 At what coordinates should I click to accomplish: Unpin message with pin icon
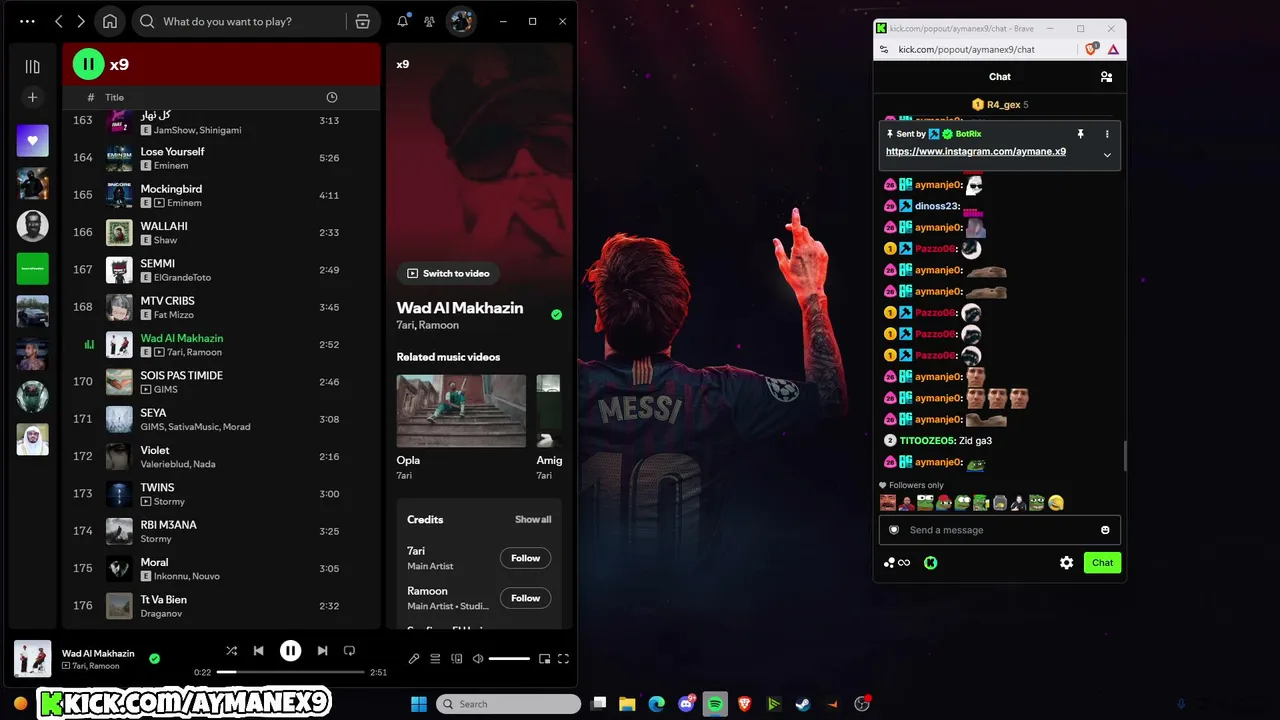[x=1080, y=134]
